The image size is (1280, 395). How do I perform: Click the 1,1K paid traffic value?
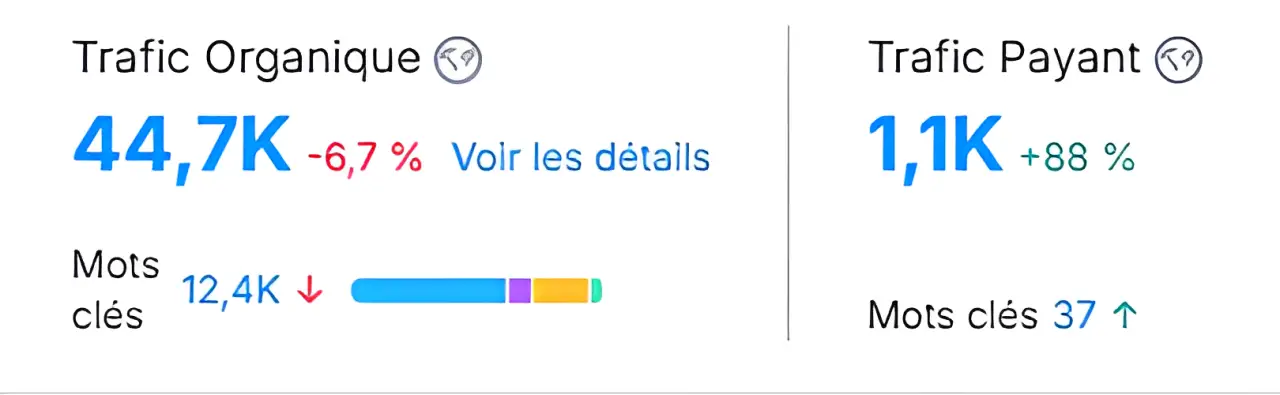[936, 143]
